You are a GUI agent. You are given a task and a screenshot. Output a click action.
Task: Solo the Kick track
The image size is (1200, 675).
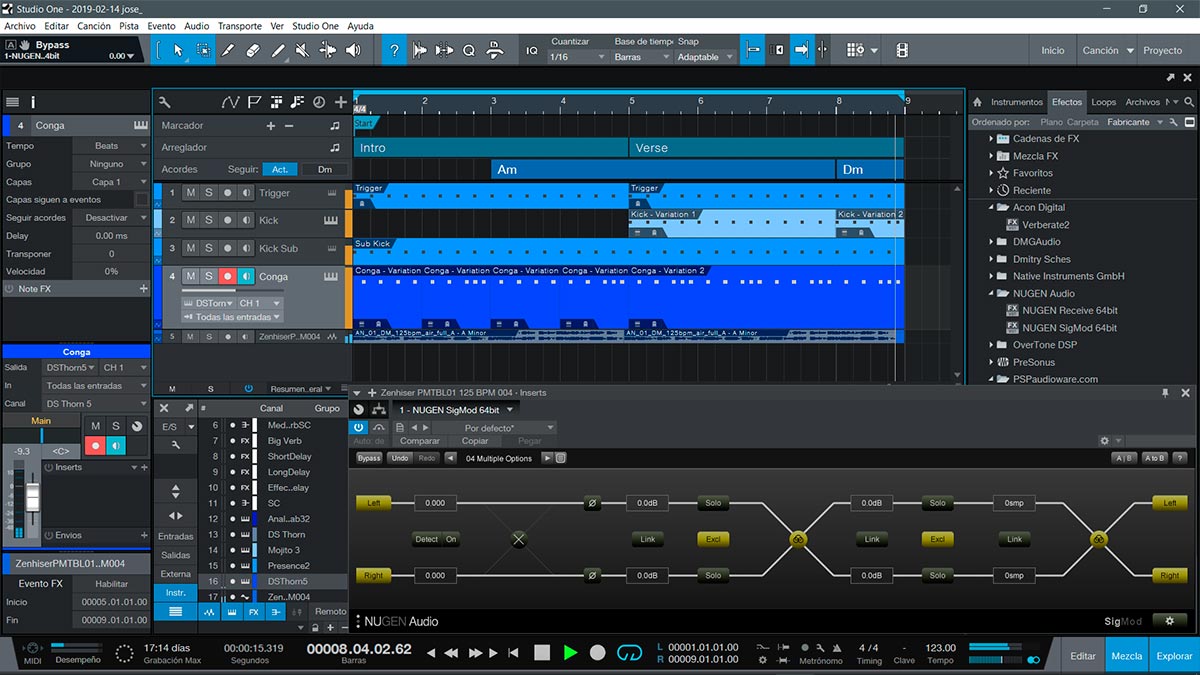[x=208, y=220]
